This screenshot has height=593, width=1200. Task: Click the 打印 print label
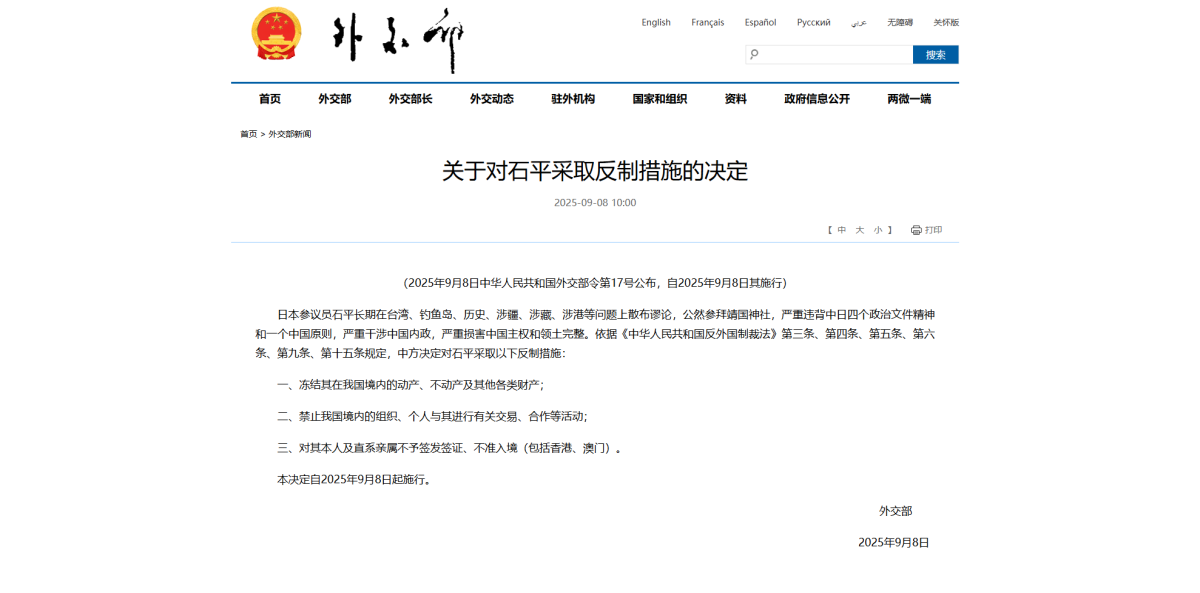coord(934,230)
